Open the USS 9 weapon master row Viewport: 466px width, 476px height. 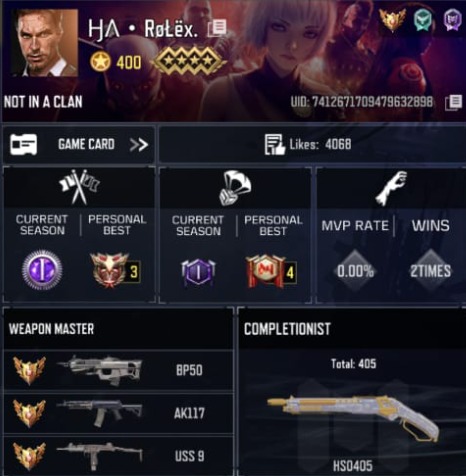(x=118, y=456)
